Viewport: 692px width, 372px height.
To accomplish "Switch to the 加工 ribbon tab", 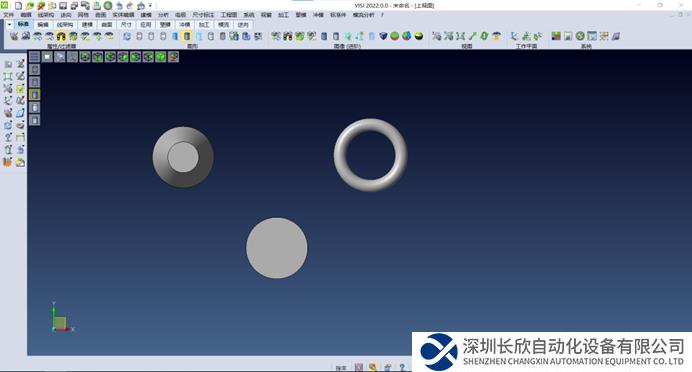I will click(x=204, y=25).
